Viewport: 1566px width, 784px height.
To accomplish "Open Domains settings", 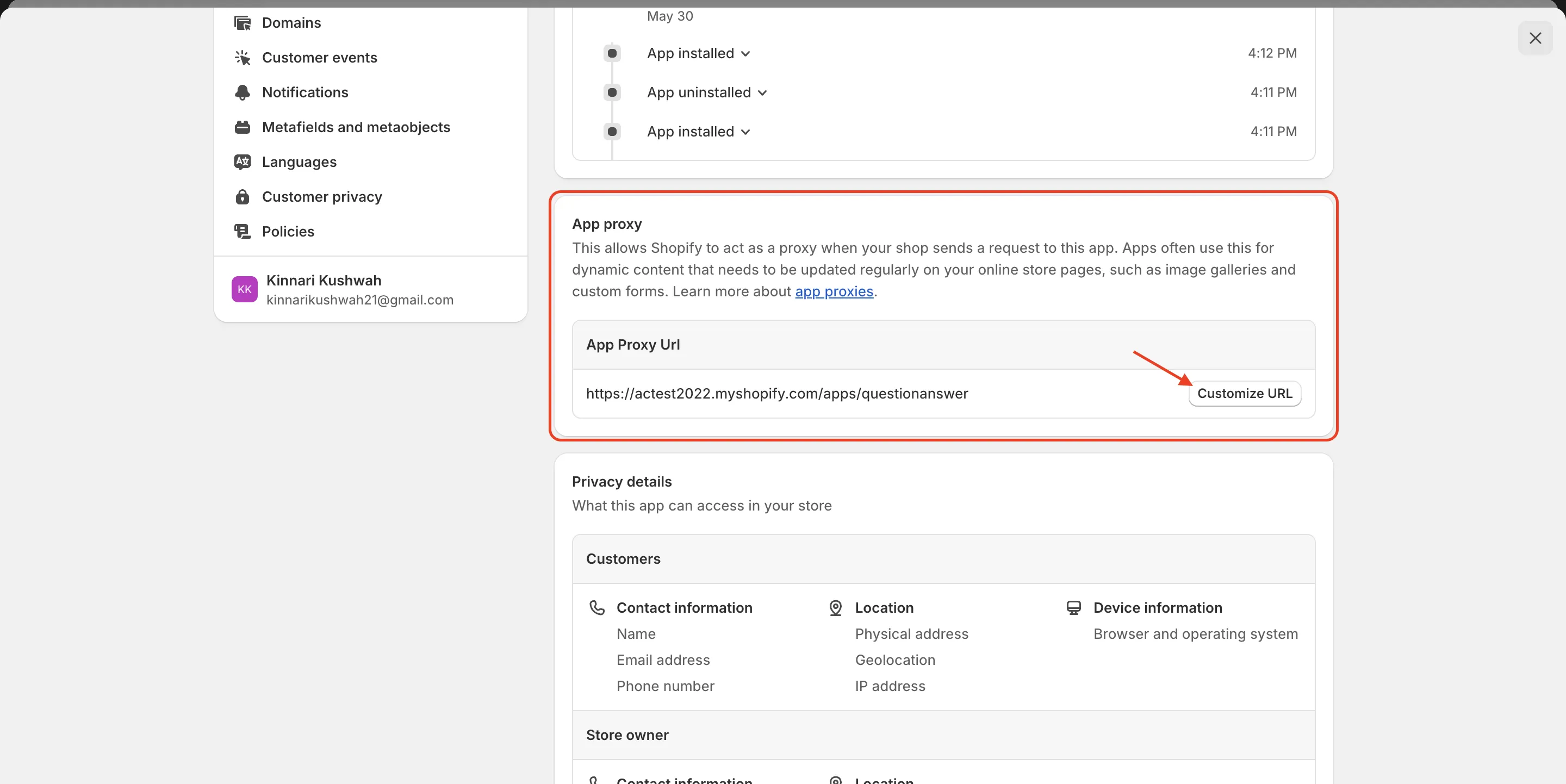I will tap(291, 23).
